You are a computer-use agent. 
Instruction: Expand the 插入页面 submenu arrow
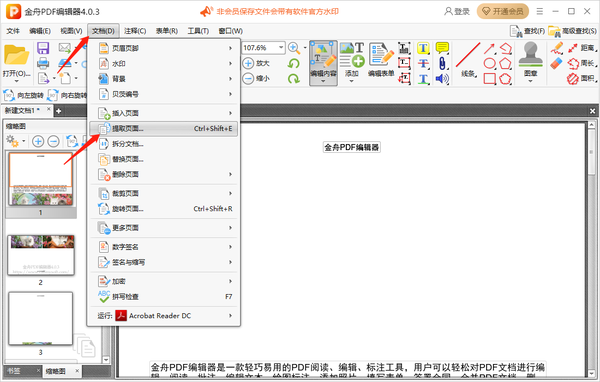(x=230, y=113)
